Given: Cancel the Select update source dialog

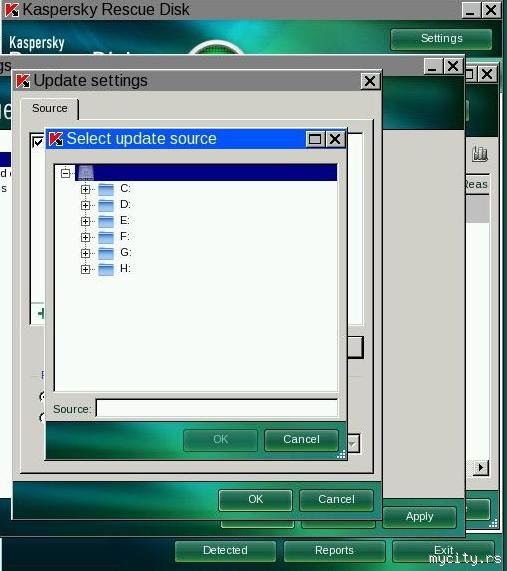Looking at the screenshot, I should click(x=301, y=440).
